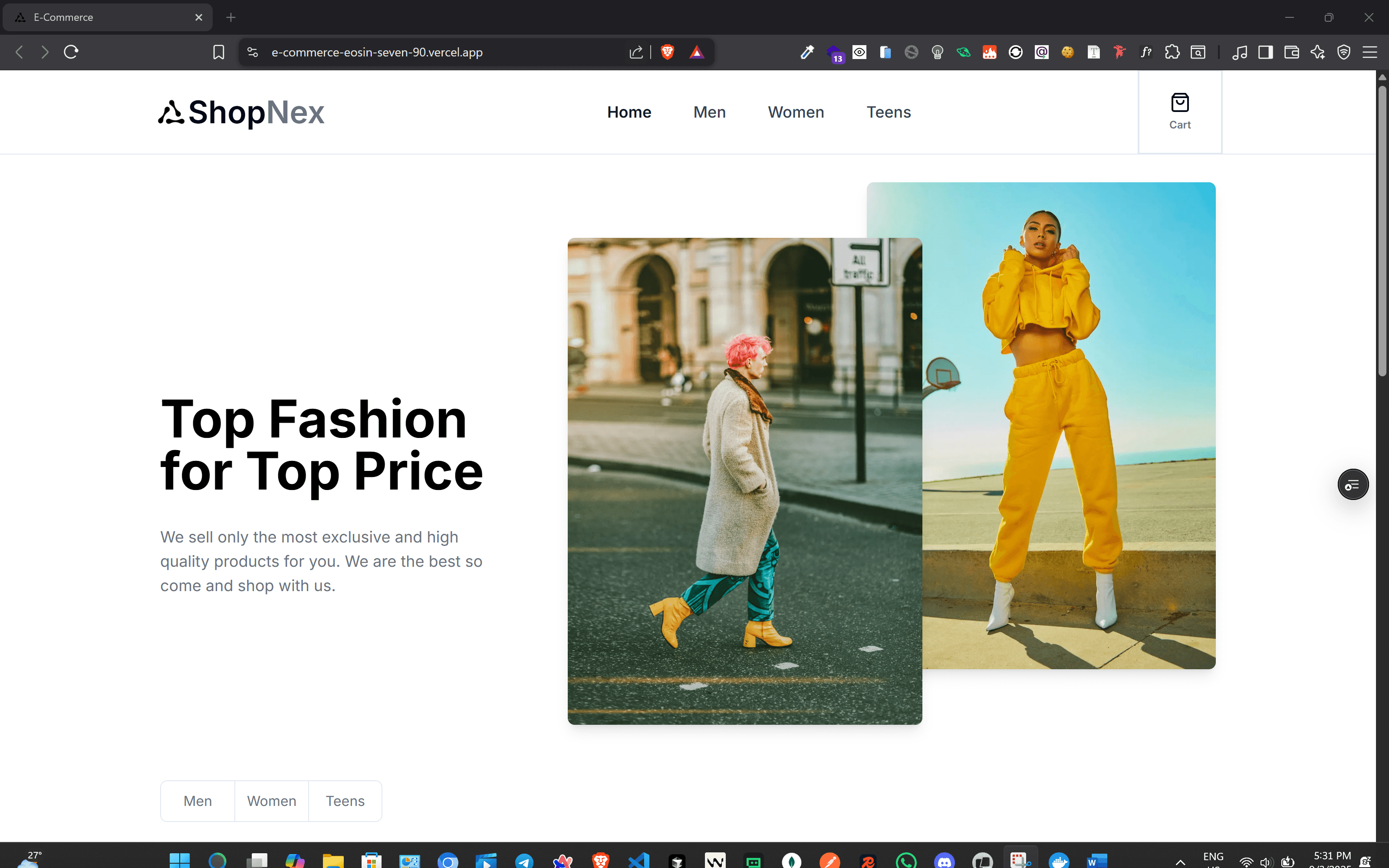Click the pink-haired model street photo
The width and height of the screenshot is (1389, 868).
(744, 481)
